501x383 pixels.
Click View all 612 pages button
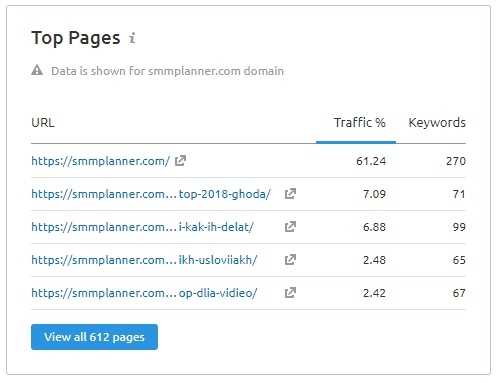[94, 337]
